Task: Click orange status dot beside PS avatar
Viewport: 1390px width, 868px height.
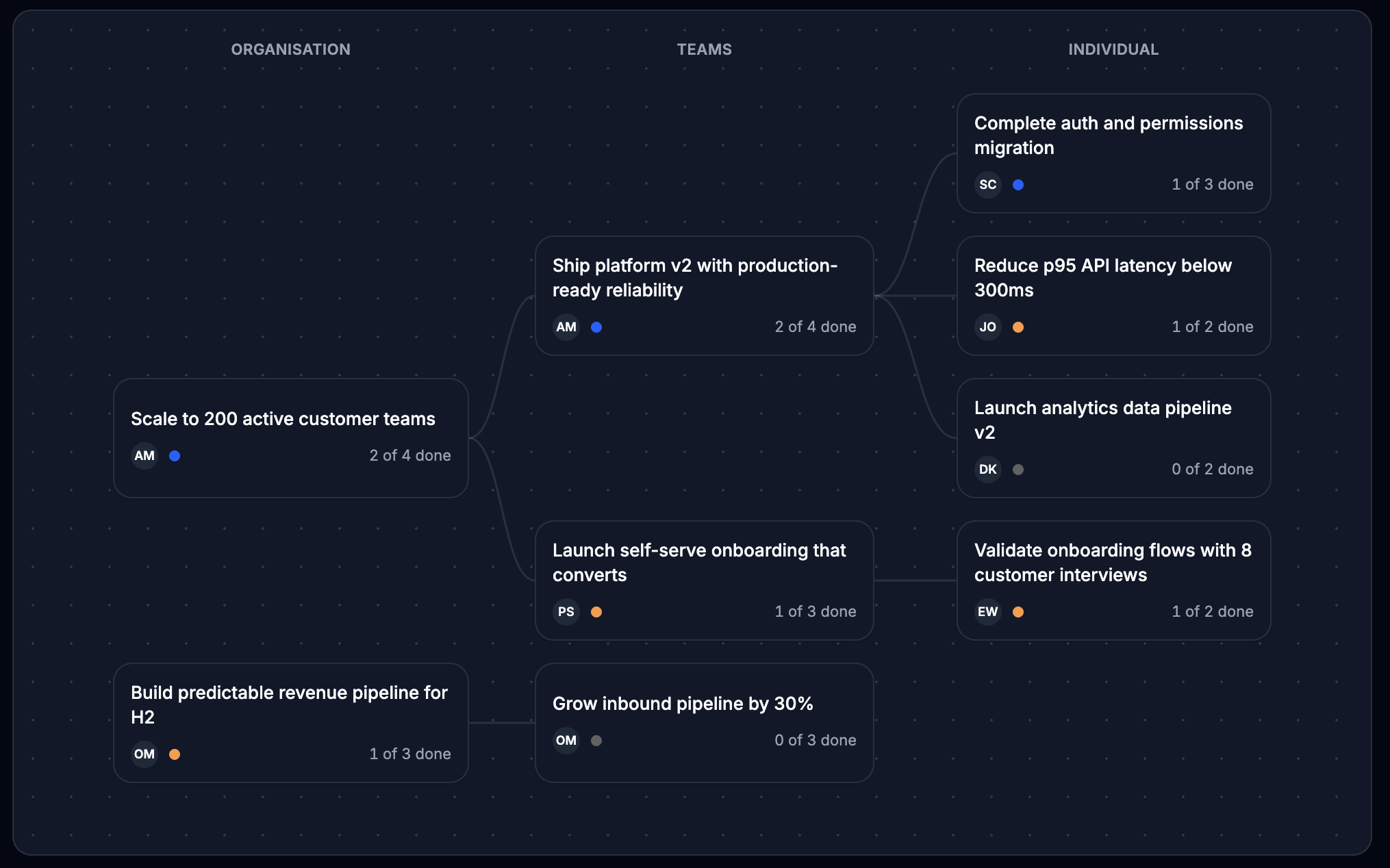Action: 596,612
